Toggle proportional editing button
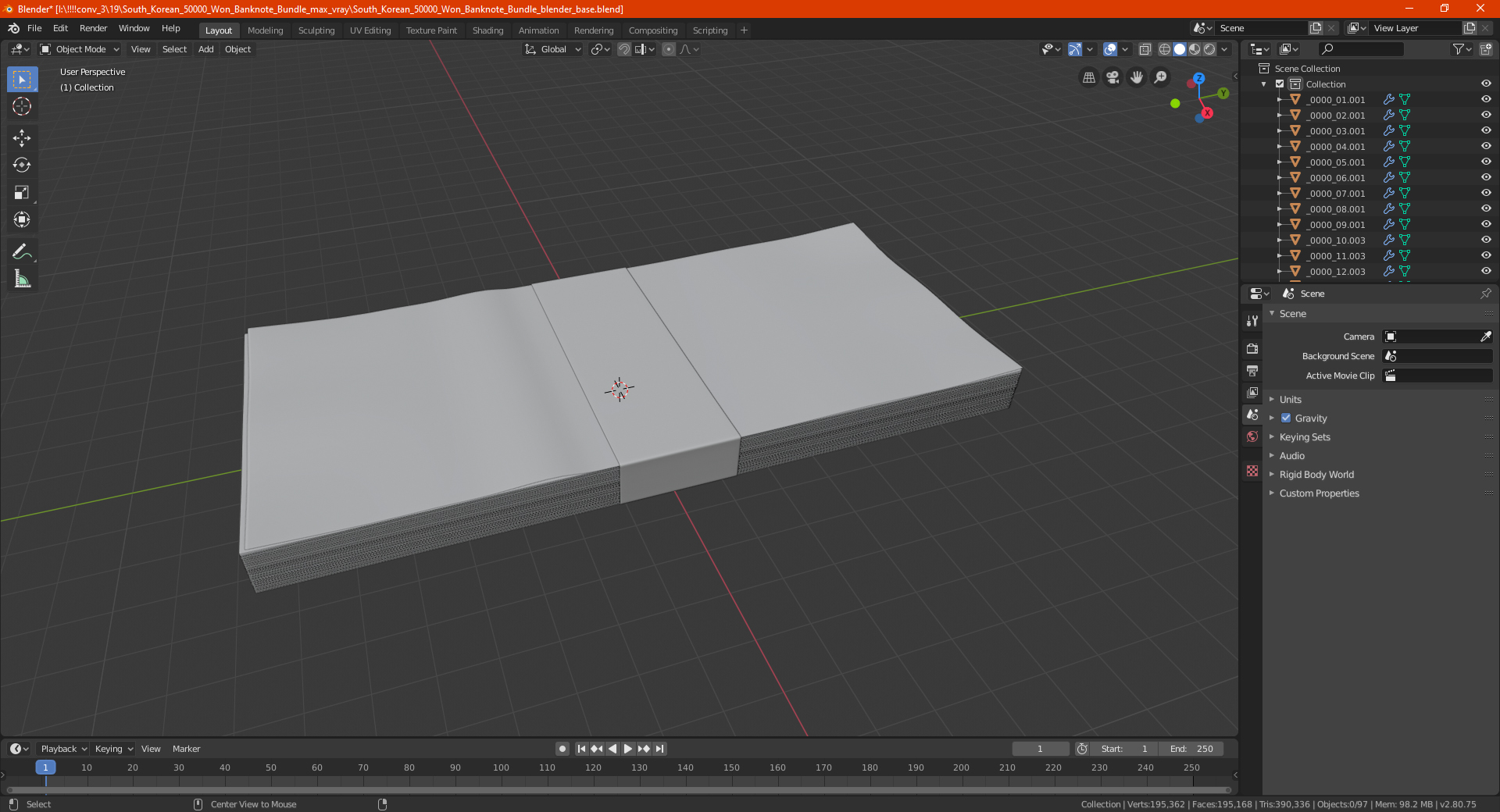This screenshot has height=812, width=1500. (x=669, y=49)
